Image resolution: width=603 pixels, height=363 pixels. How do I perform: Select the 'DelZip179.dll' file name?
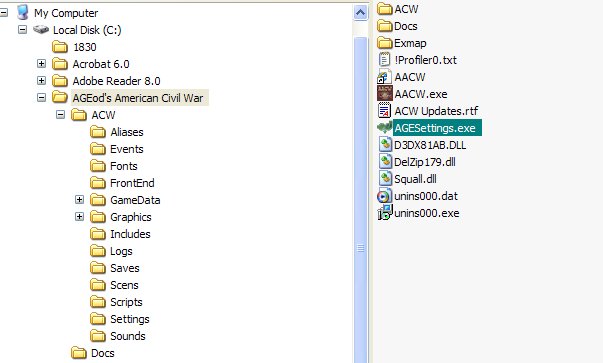point(425,162)
